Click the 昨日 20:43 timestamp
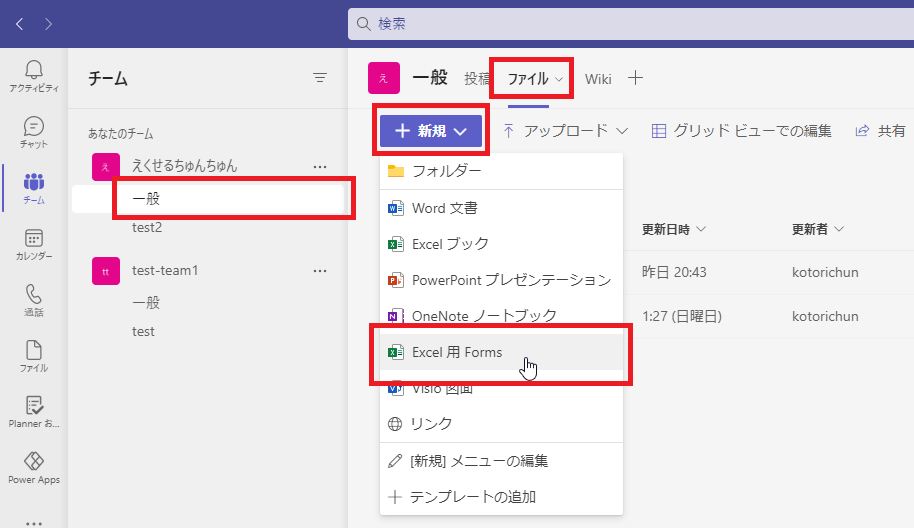Viewport: 914px width, 528px height. tap(674, 272)
